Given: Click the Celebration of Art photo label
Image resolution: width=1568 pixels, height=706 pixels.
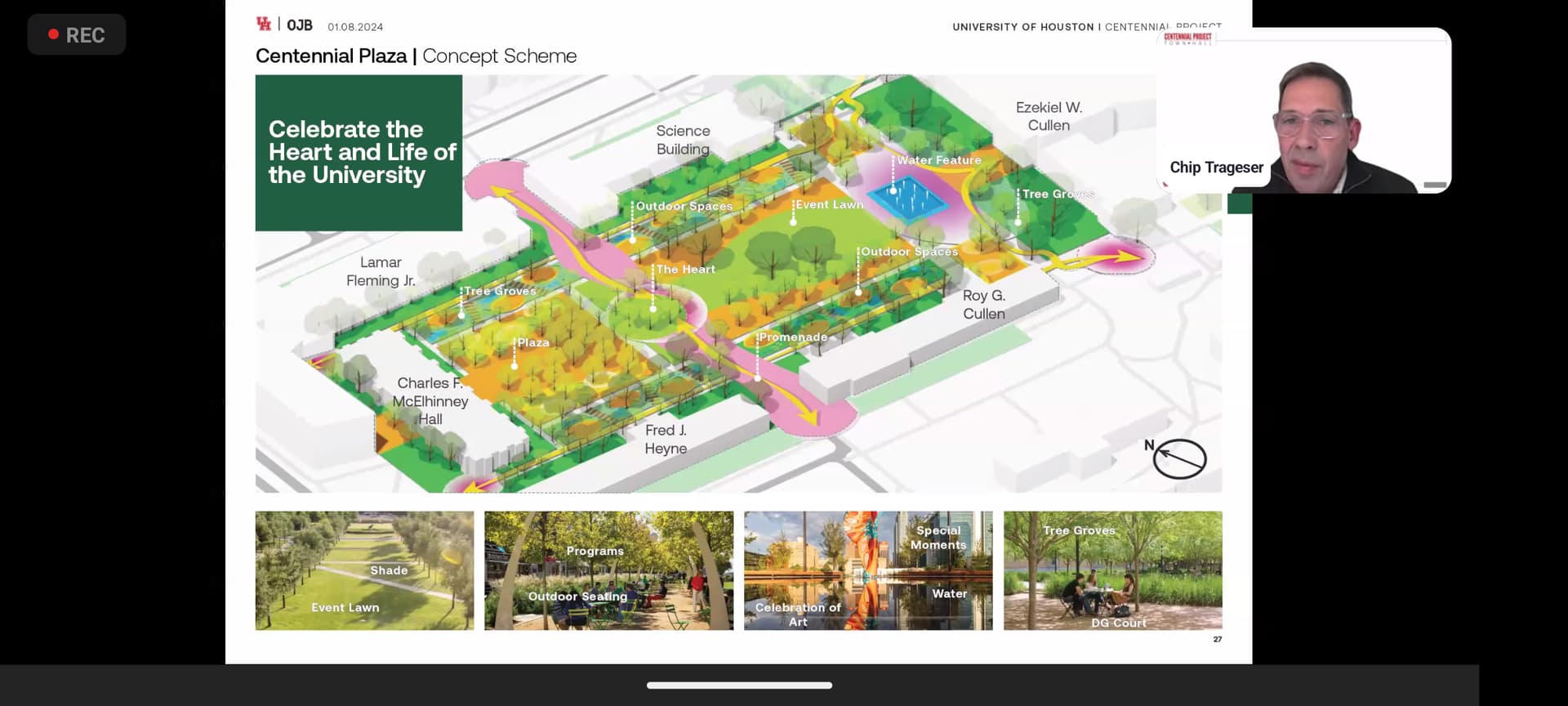Looking at the screenshot, I should 798,614.
